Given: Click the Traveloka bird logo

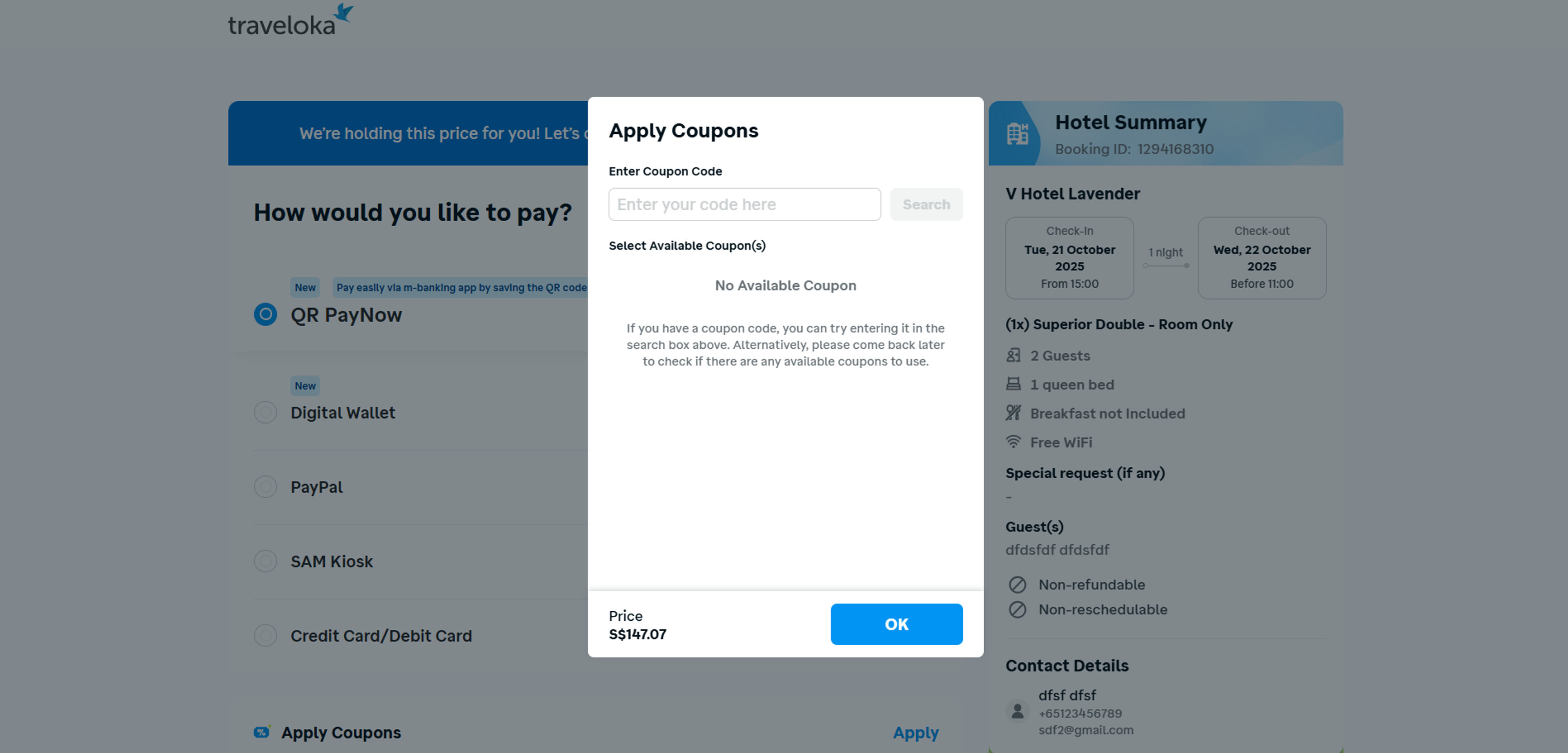Looking at the screenshot, I should 343,13.
